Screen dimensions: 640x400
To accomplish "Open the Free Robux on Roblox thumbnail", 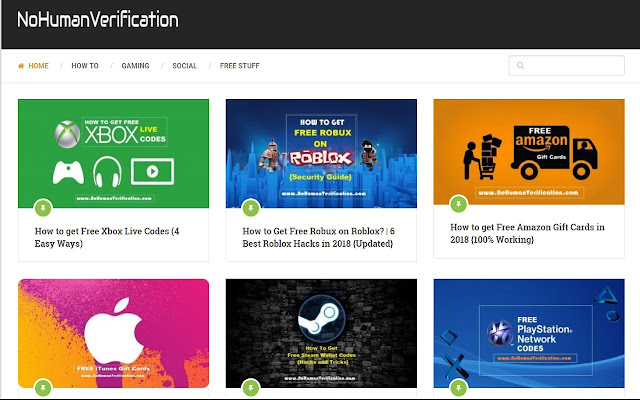I will coord(321,153).
